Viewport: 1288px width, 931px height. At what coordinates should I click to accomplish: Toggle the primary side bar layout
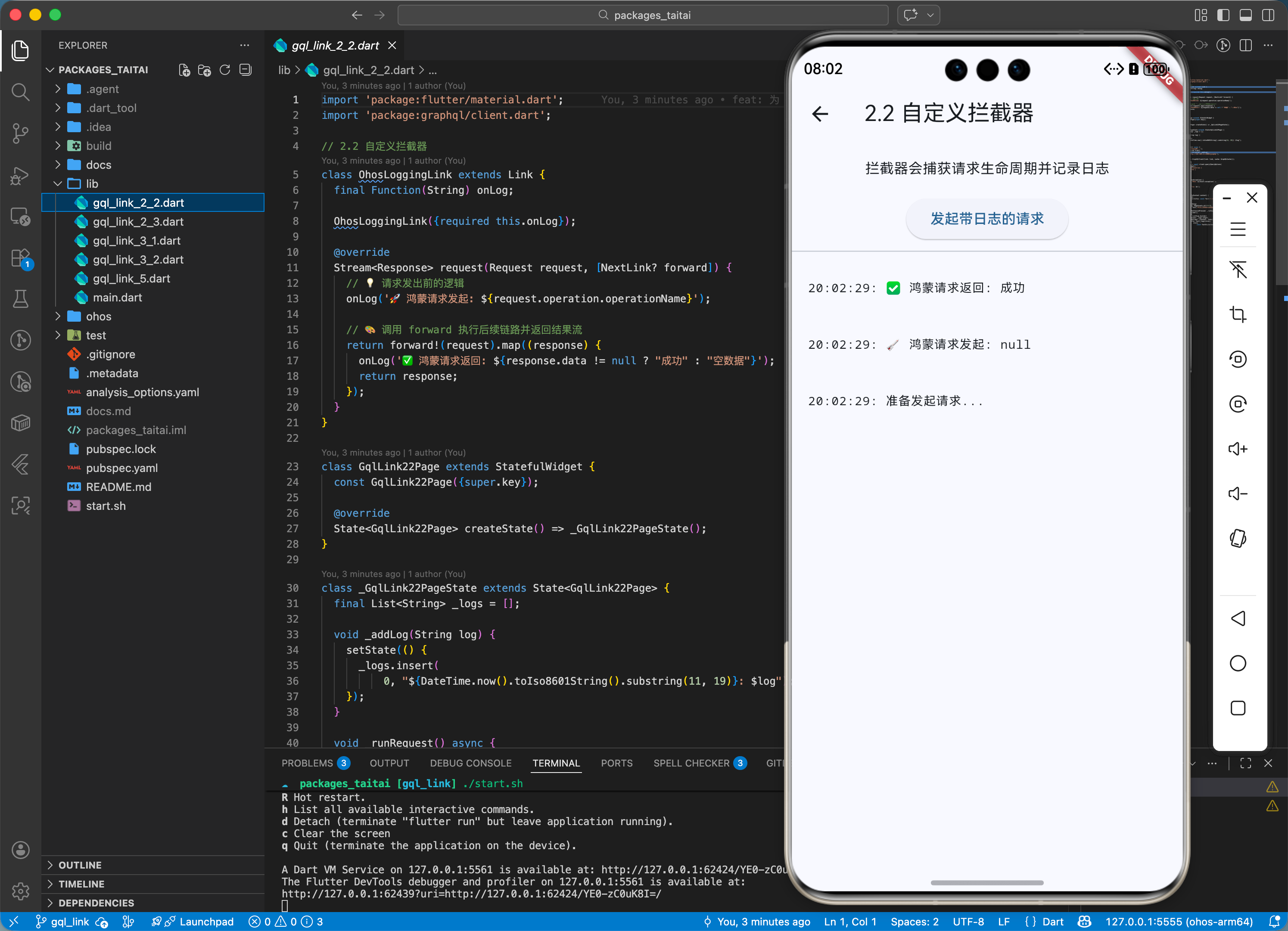click(1223, 16)
